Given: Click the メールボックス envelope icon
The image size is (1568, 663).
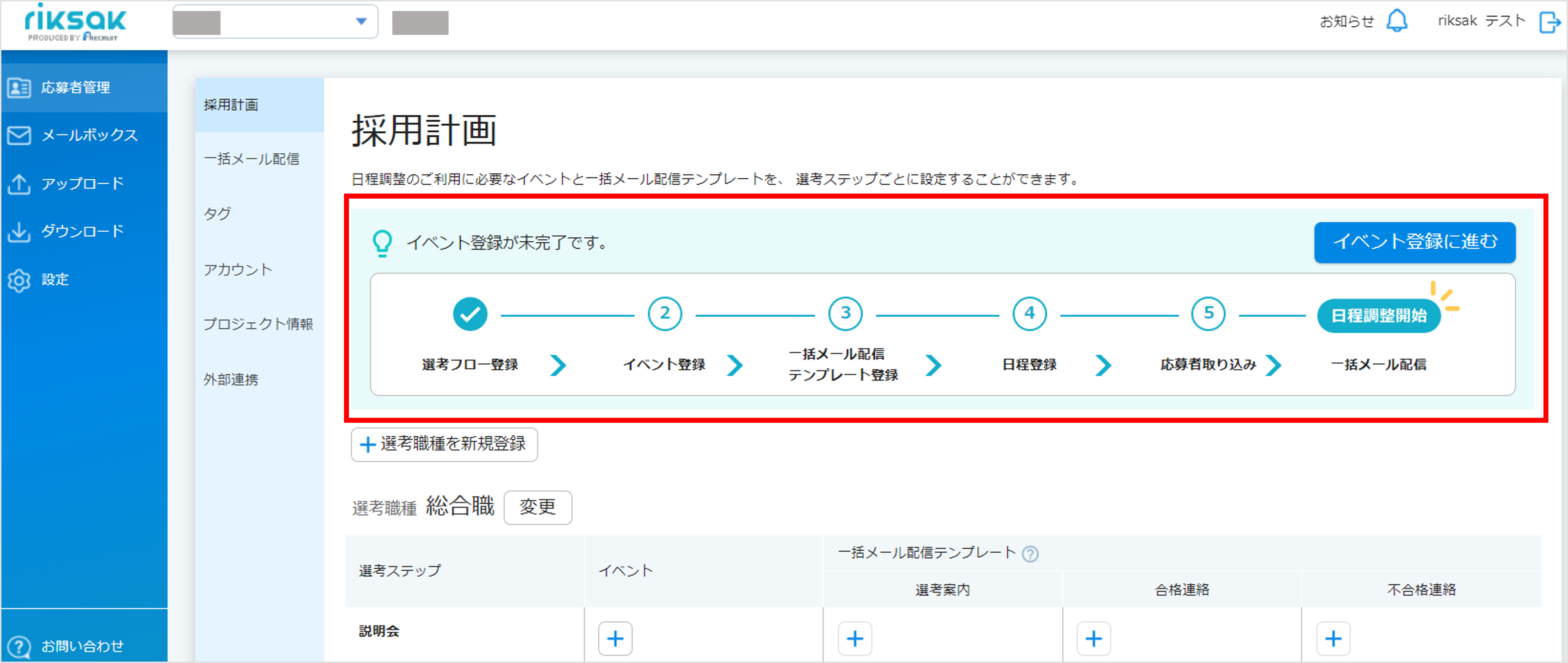Looking at the screenshot, I should tap(19, 135).
